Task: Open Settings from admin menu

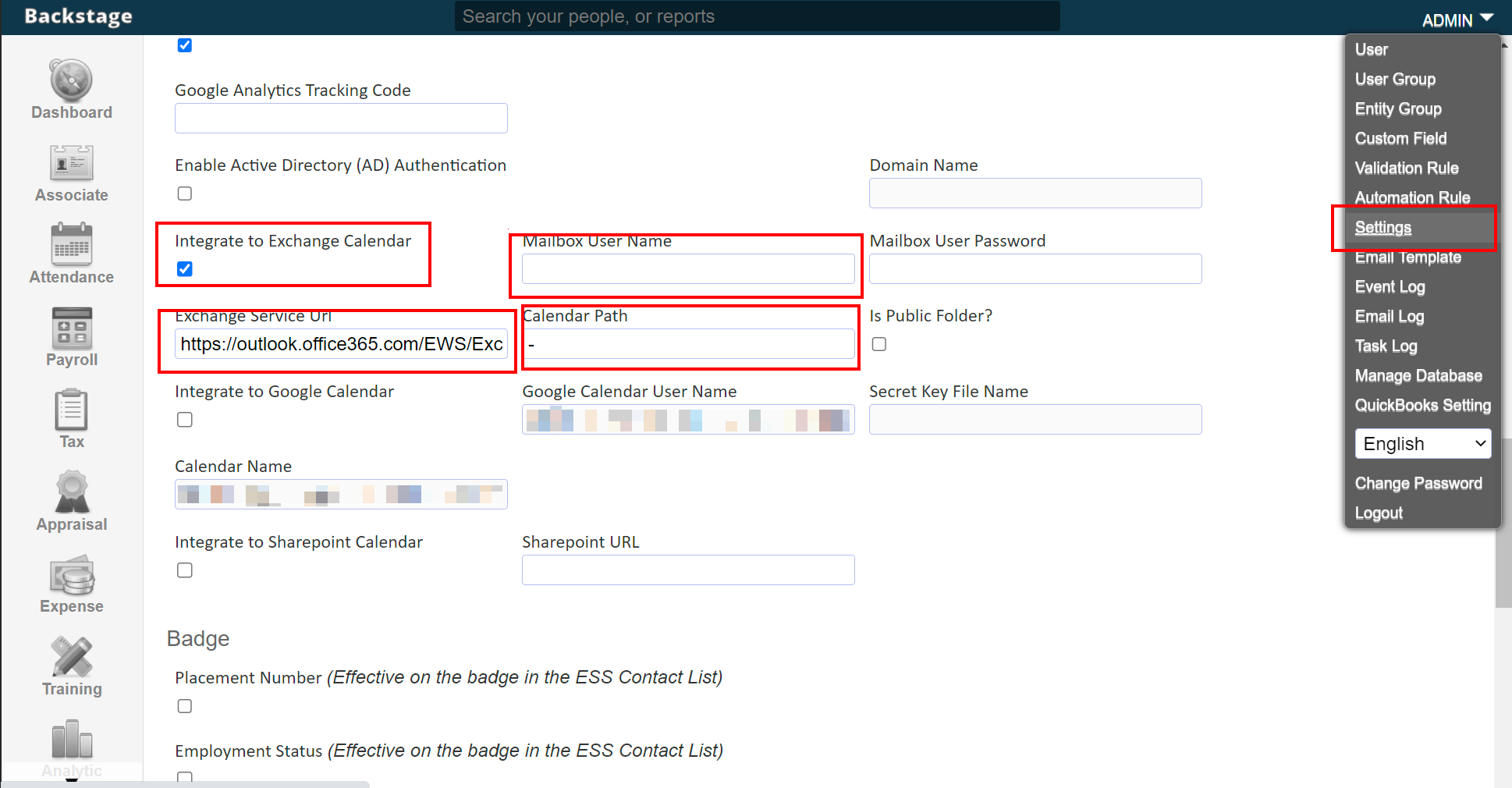Action: click(1383, 228)
